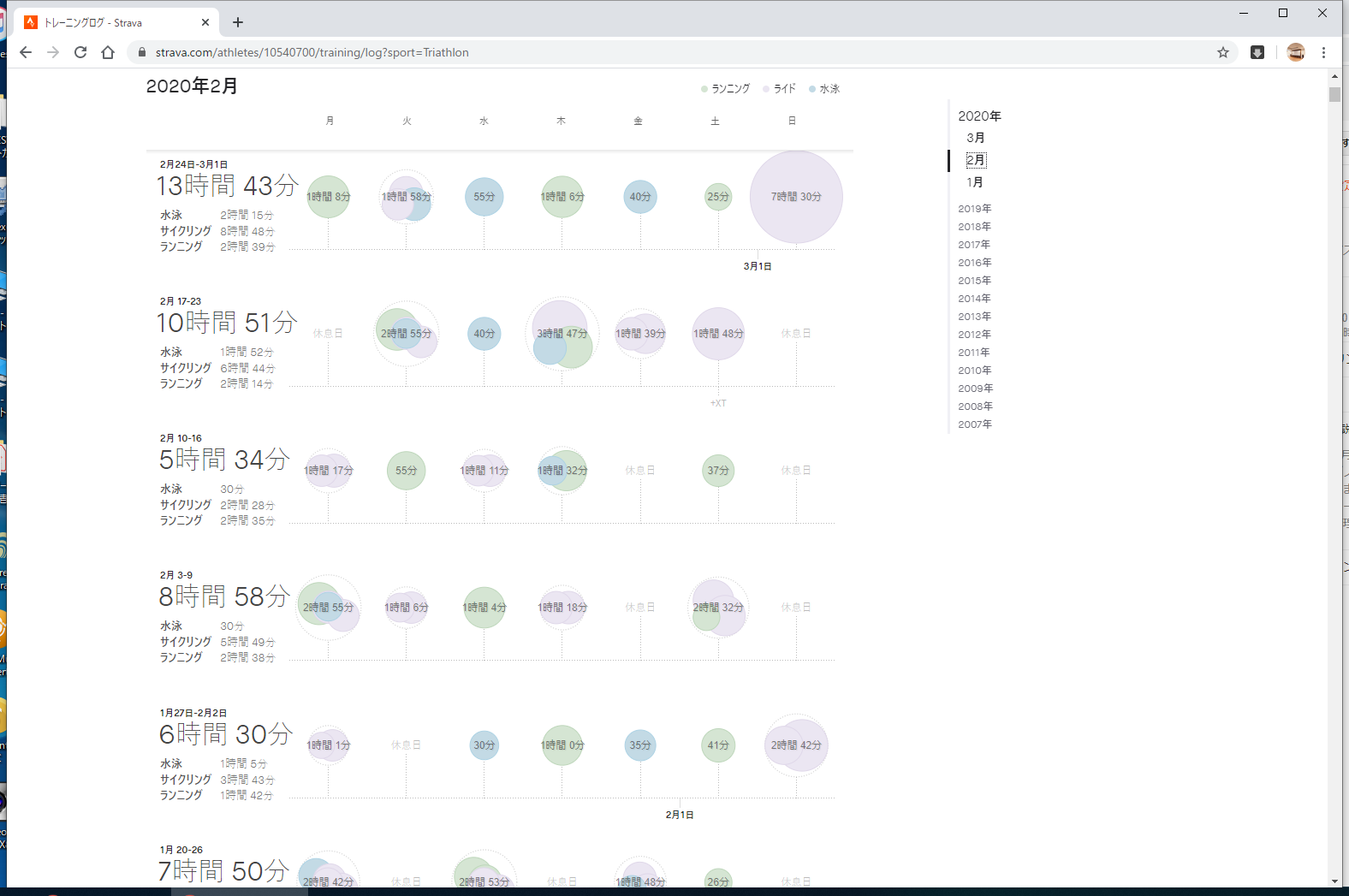Image resolution: width=1349 pixels, height=896 pixels.
Task: Click the 13時間 43分 weekly total
Action: (x=227, y=186)
